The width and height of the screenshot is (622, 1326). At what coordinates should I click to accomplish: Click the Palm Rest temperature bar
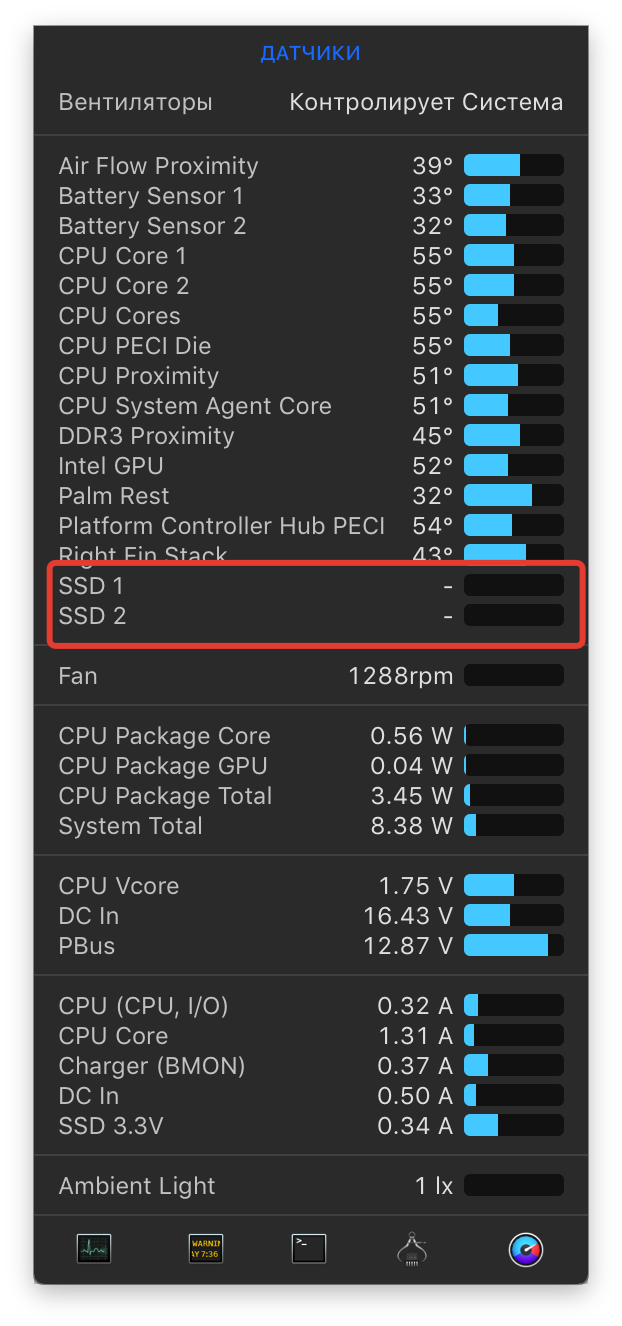coord(513,496)
